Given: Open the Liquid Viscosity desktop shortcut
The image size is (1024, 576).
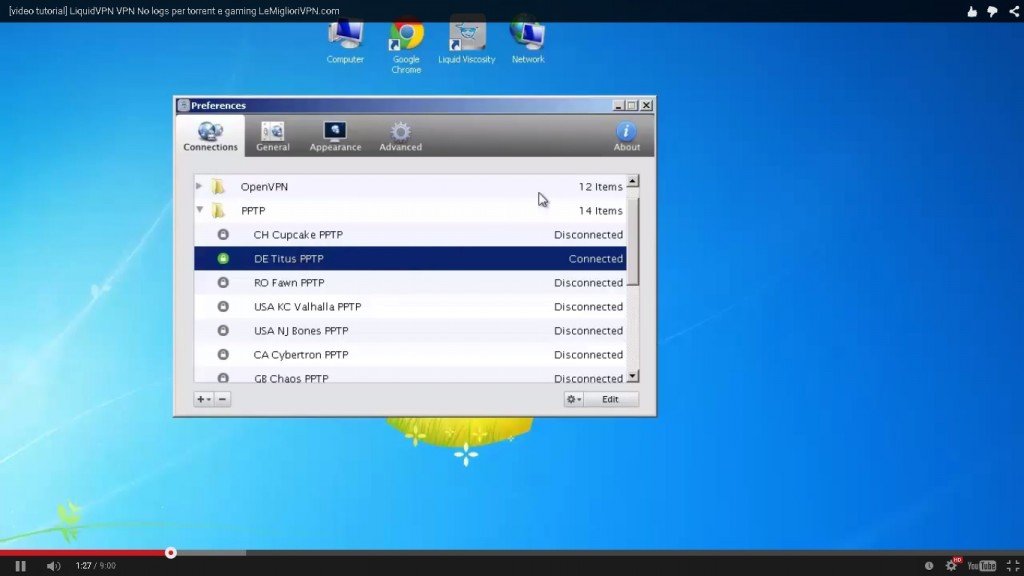Looking at the screenshot, I should pos(466,40).
